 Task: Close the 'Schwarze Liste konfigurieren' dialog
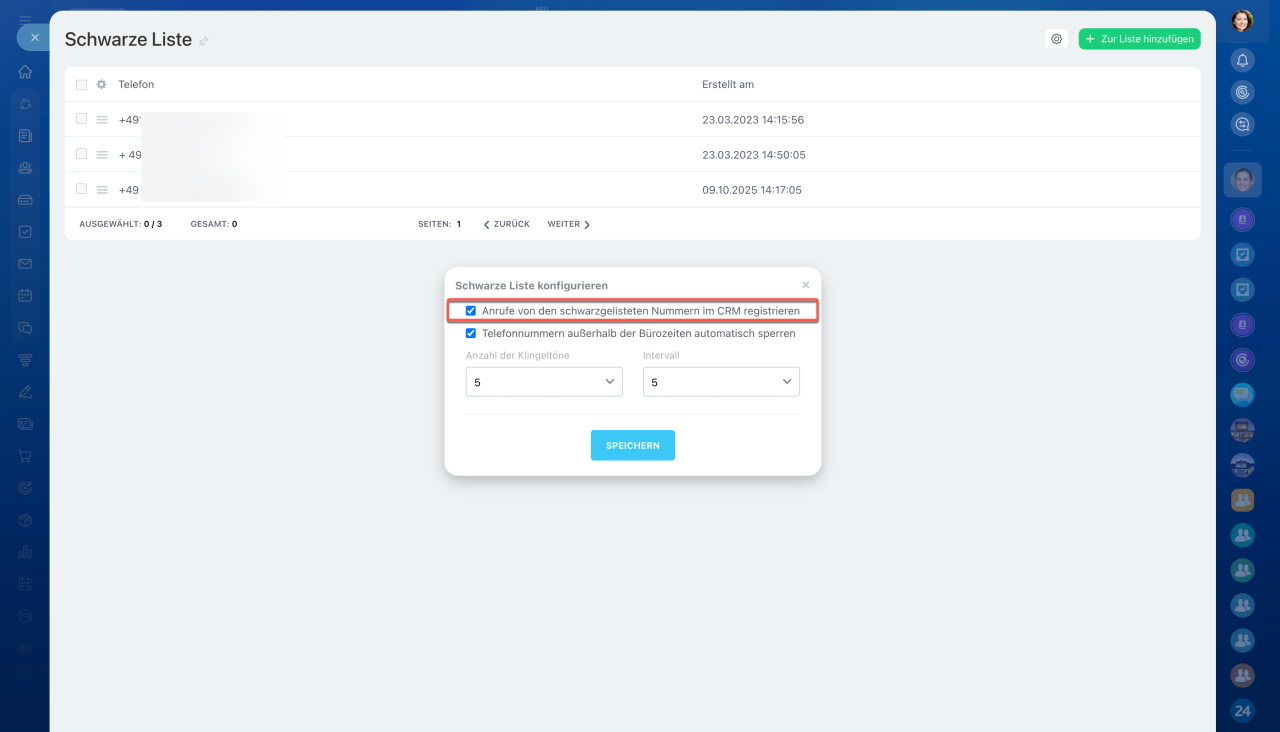[806, 285]
